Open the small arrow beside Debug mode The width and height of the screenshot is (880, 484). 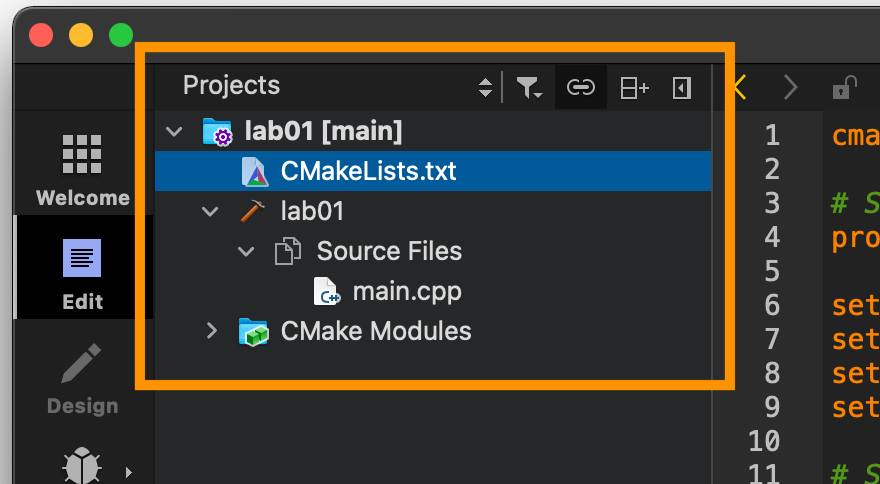[x=129, y=472]
